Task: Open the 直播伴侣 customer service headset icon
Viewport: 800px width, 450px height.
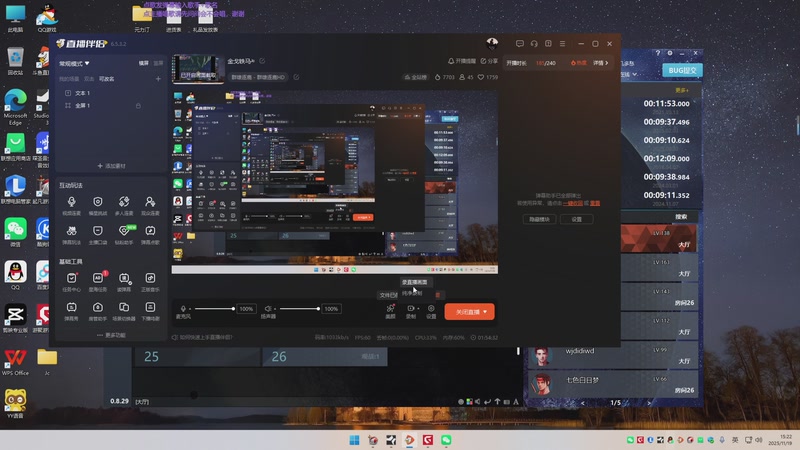Action: [535, 44]
